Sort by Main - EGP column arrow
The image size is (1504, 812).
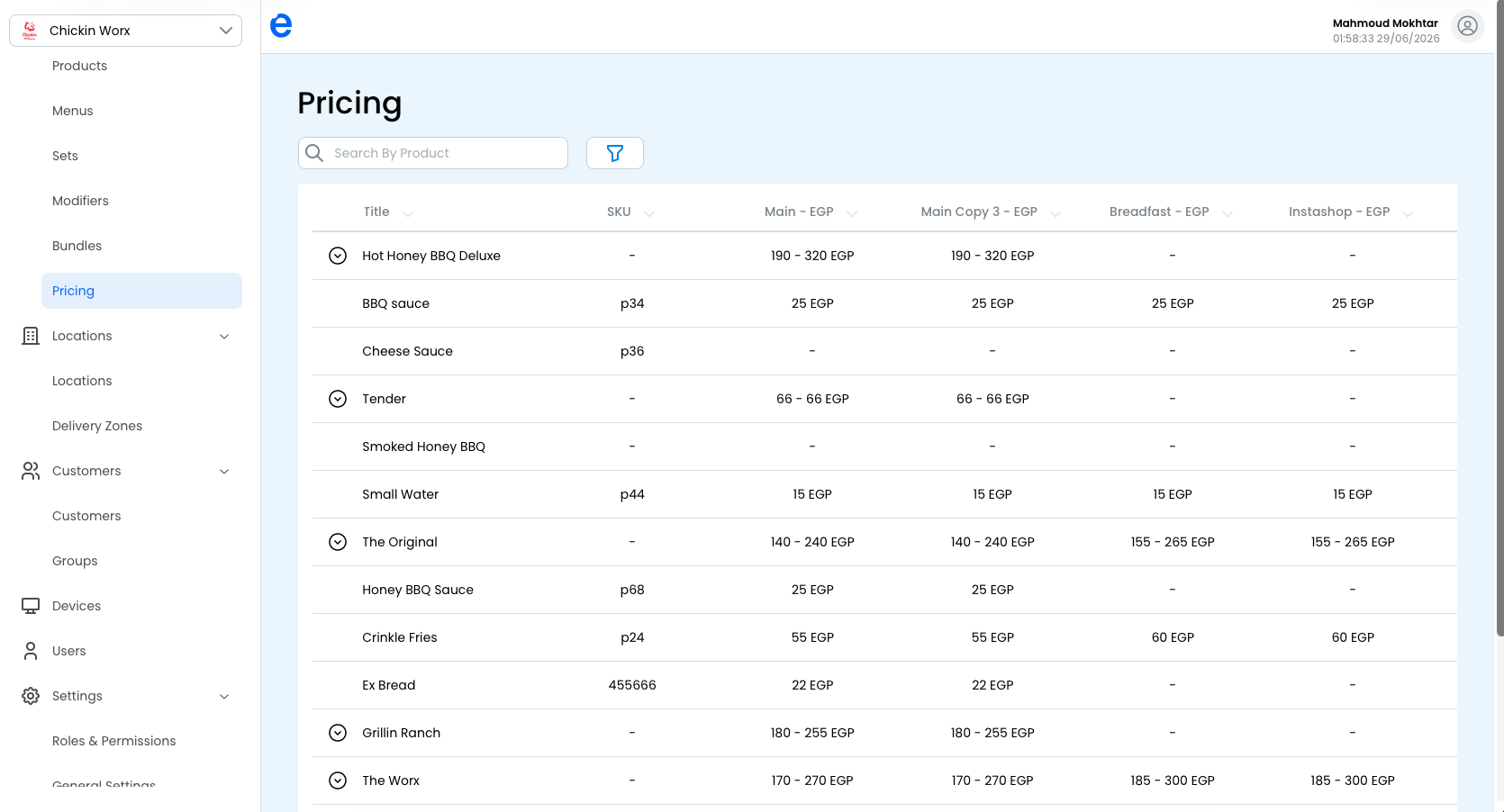[x=852, y=213]
